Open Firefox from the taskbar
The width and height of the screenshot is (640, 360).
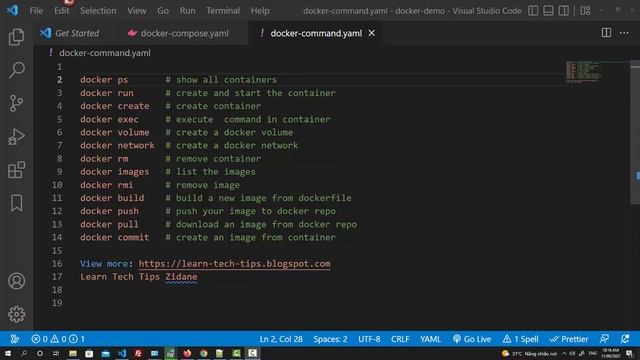[x=187, y=353]
